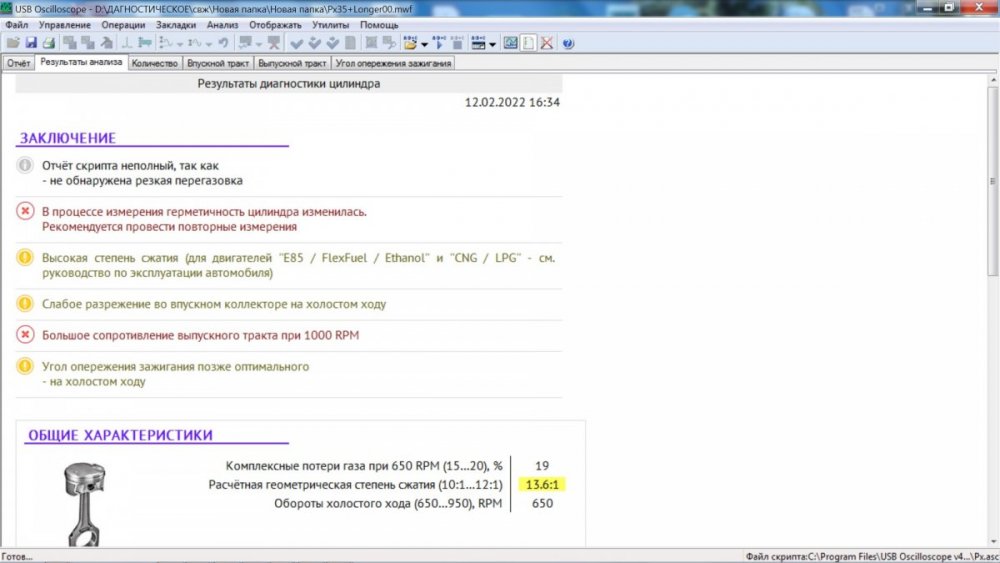Click the run script play icon
This screenshot has width=1000, height=563.
point(439,43)
